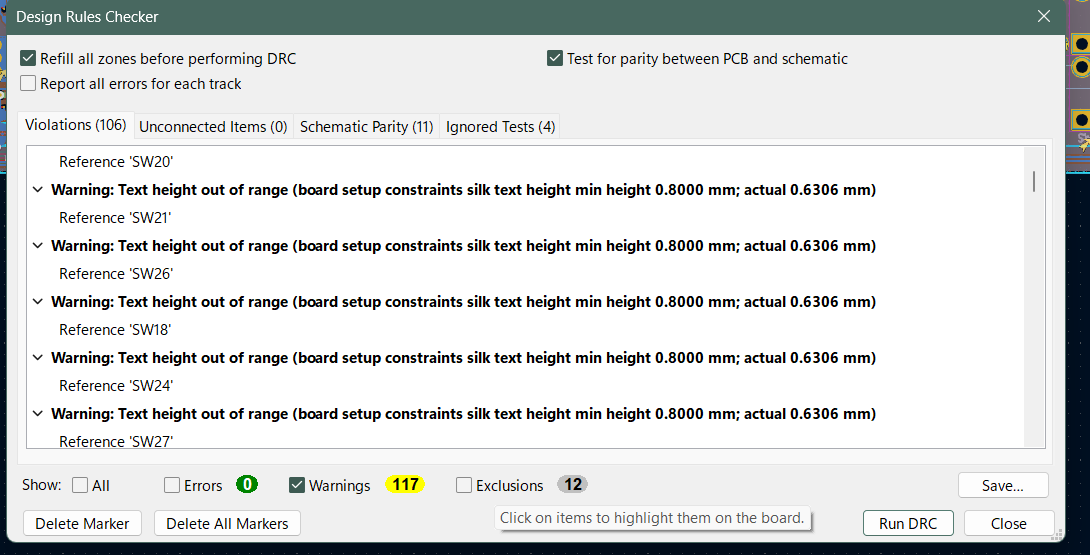Viewport: 1090px width, 555px height.
Task: Toggle Report all errors for each track
Action: click(x=28, y=84)
